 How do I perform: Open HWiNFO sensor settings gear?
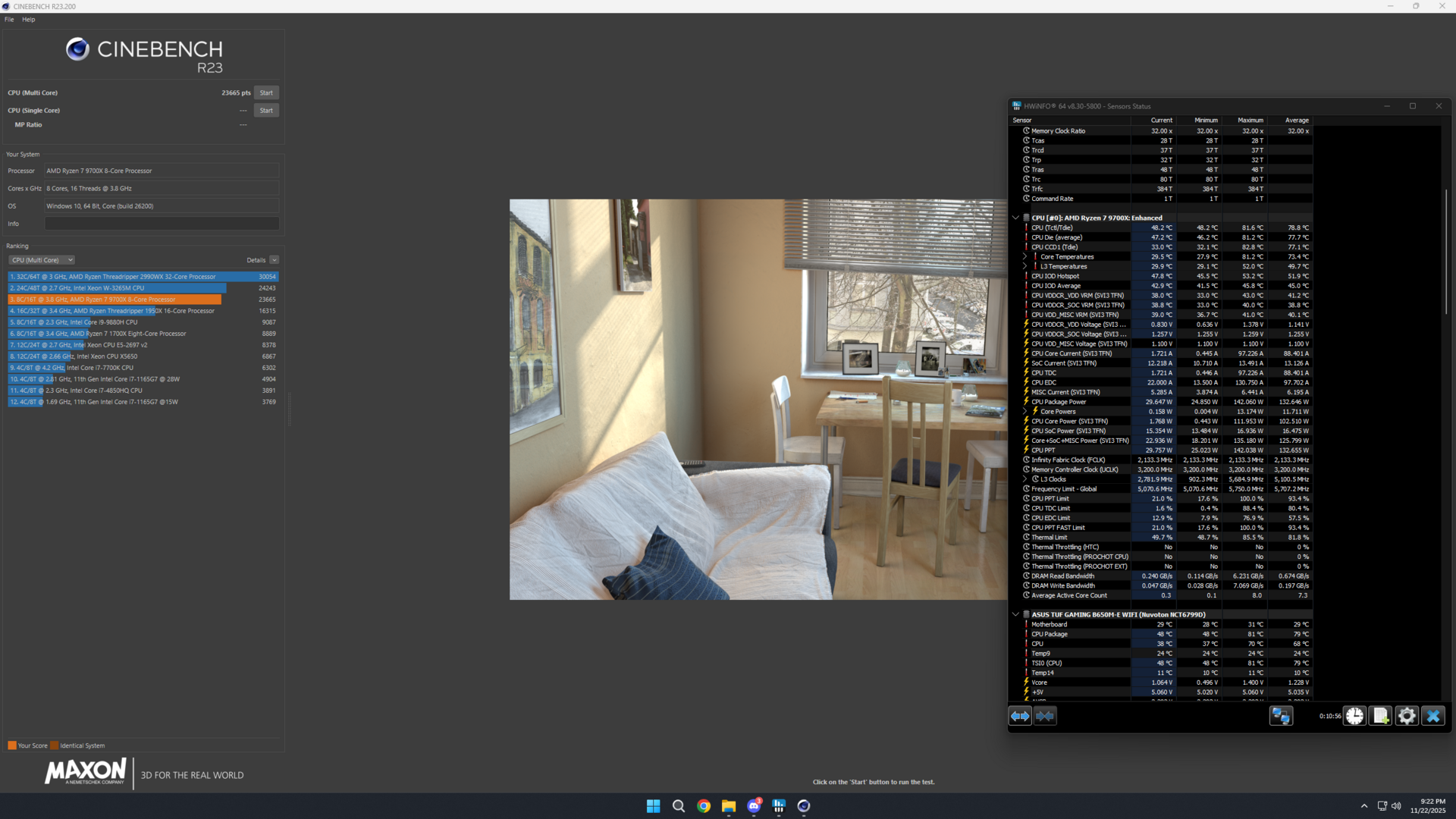[1407, 716]
